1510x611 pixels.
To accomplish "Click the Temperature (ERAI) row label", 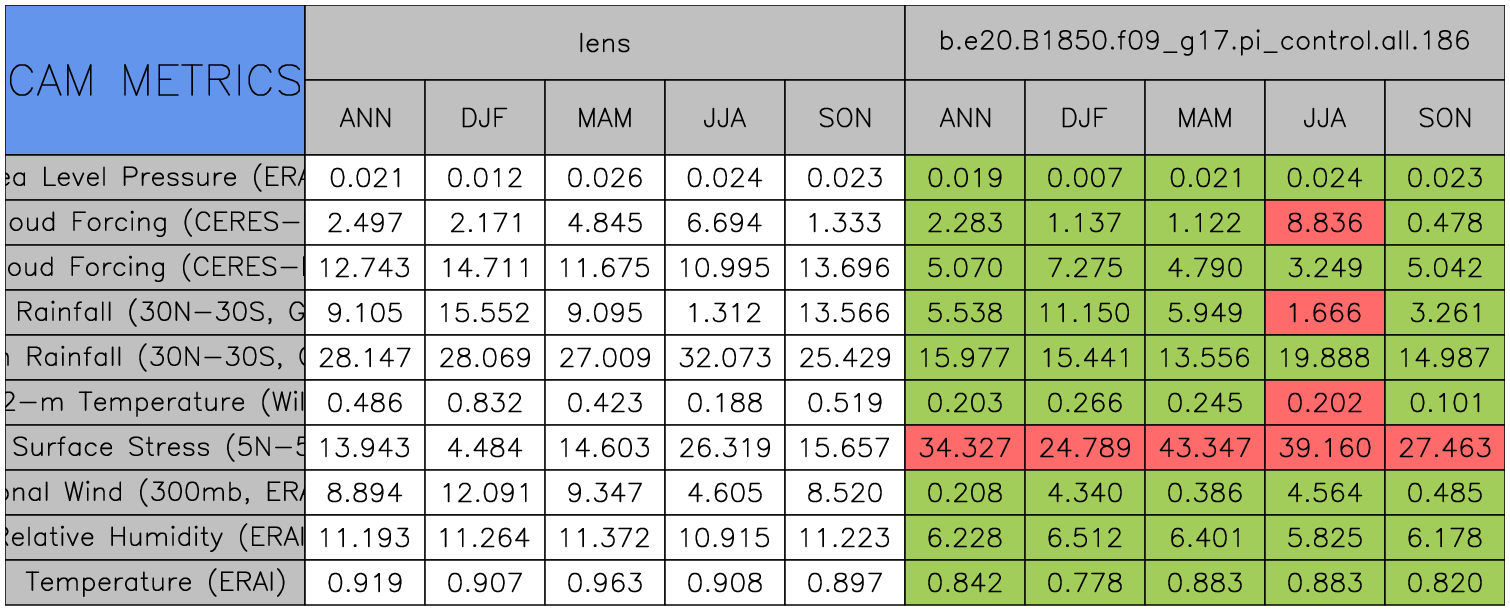I will pyautogui.click(x=155, y=582).
